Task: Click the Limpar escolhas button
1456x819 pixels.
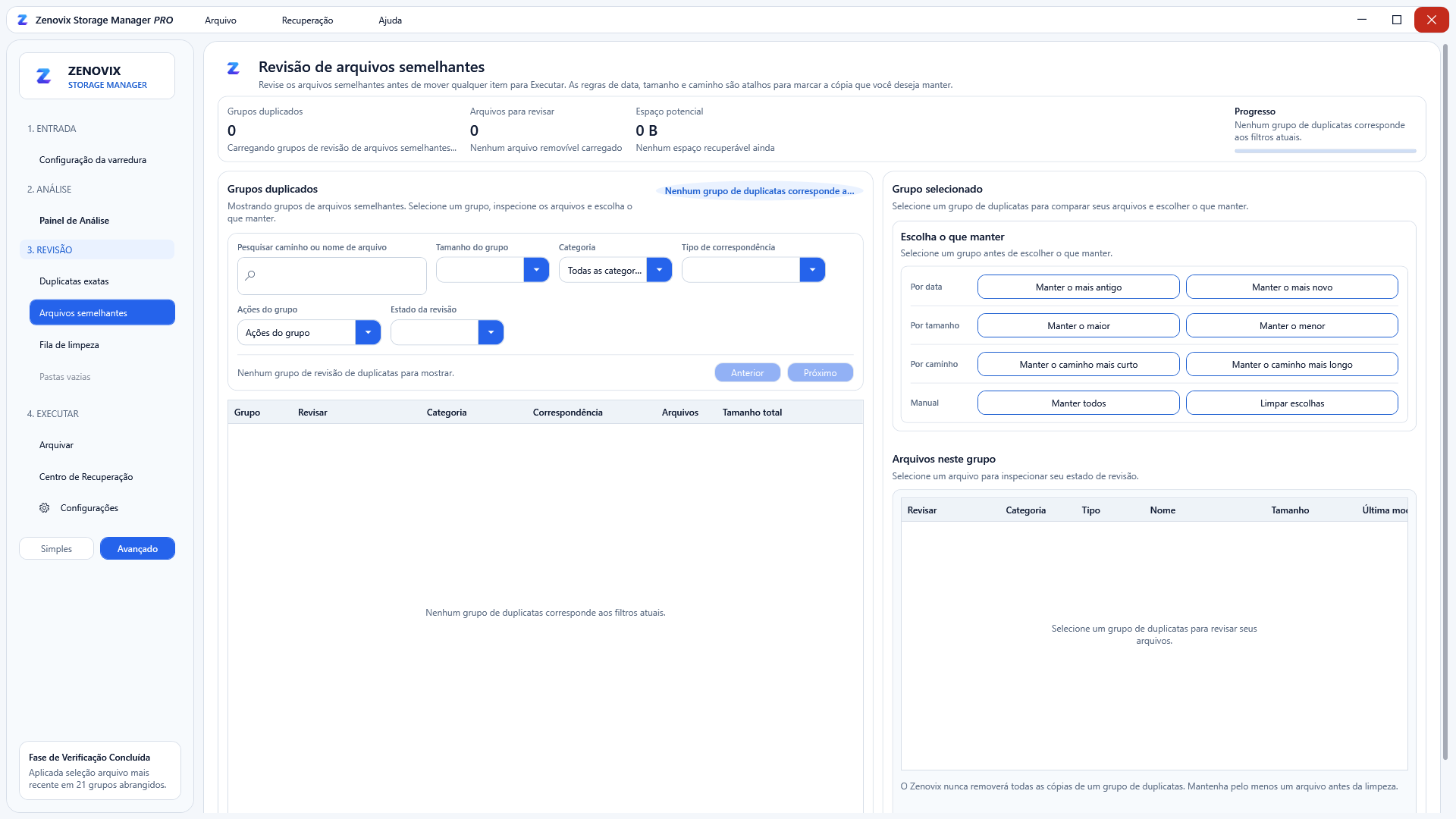Action: (1291, 403)
